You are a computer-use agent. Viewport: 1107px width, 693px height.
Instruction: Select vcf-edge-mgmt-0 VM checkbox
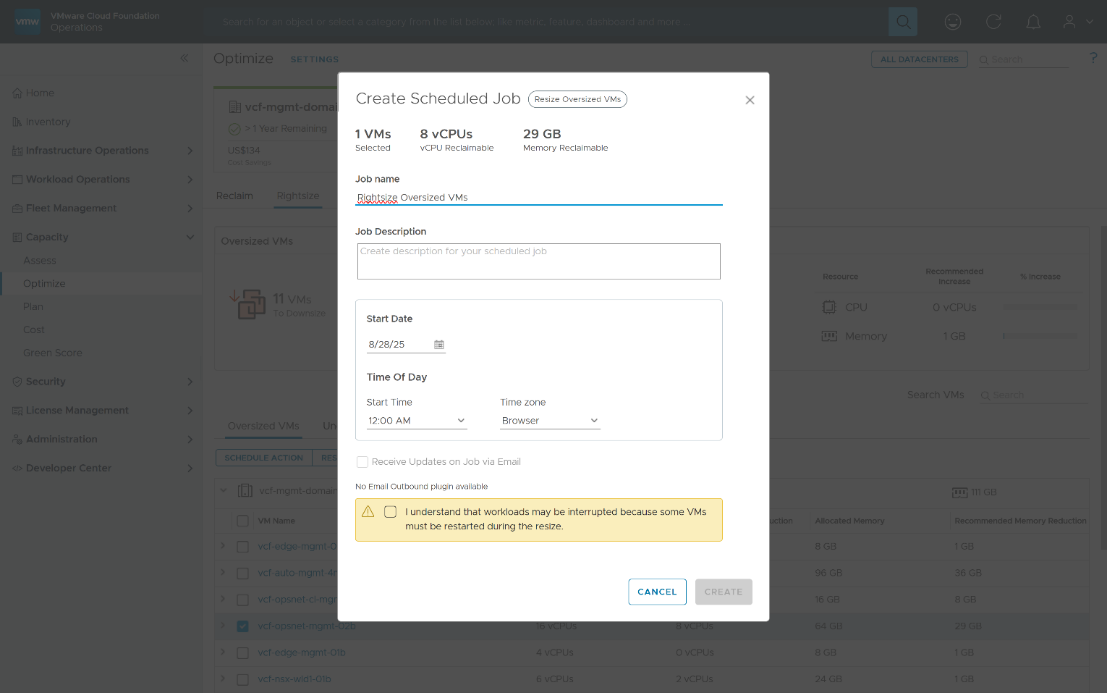coord(241,546)
